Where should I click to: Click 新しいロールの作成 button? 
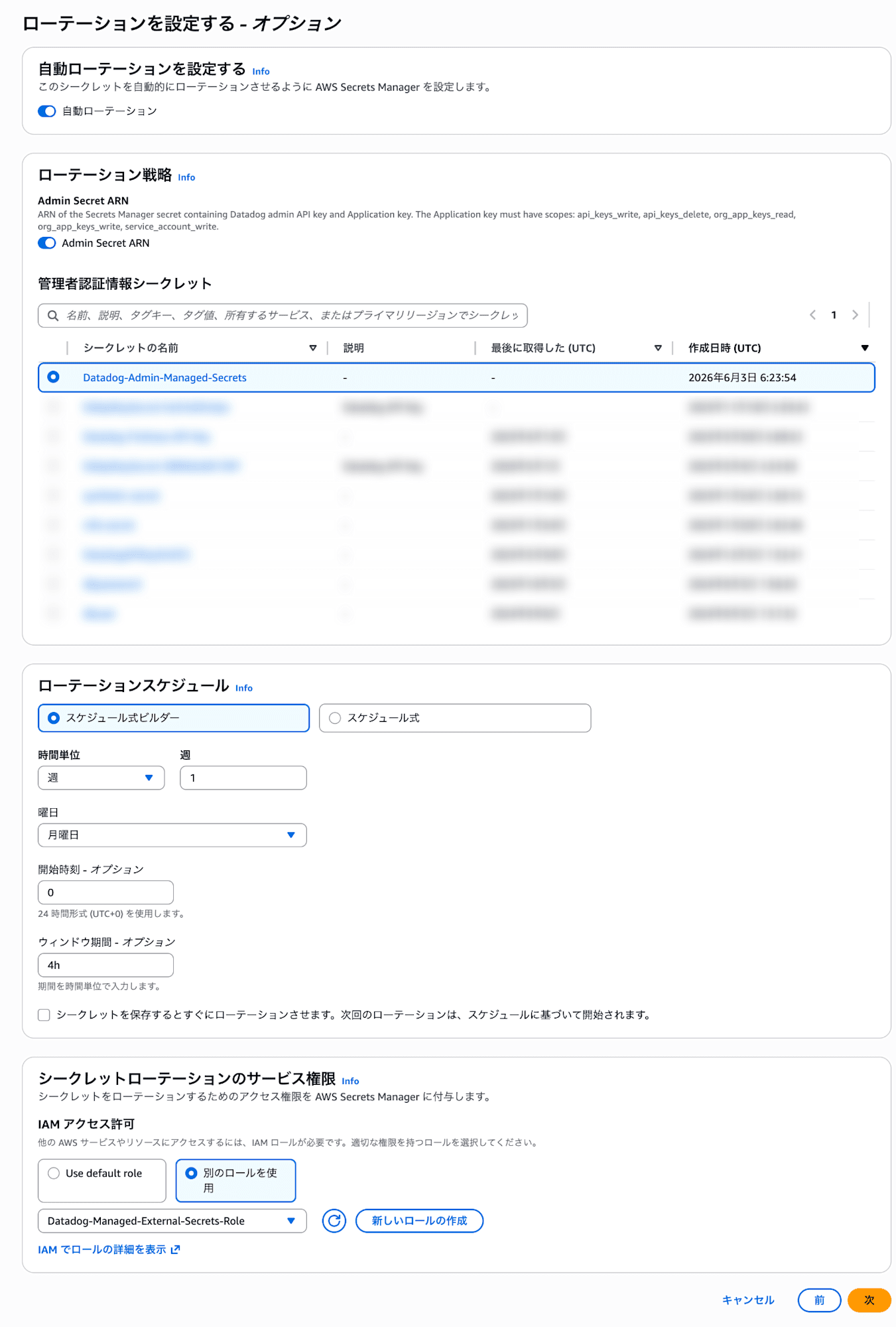tap(419, 1221)
